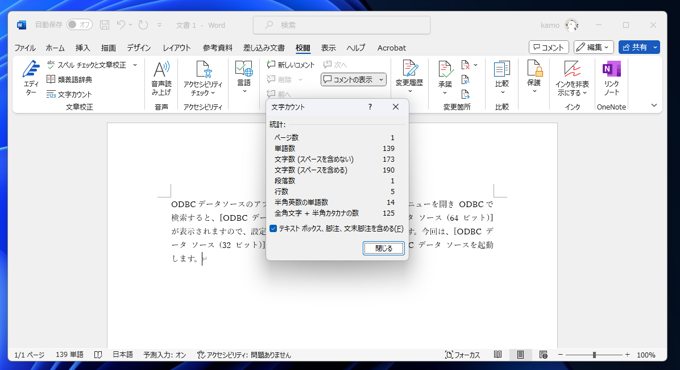Click the proofing book icon in status bar
Screen dimensions: 680x370
pos(98,355)
